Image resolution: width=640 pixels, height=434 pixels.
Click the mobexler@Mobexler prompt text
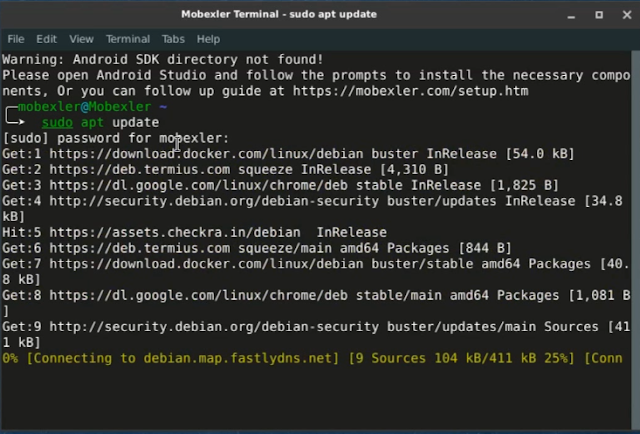click(84, 107)
